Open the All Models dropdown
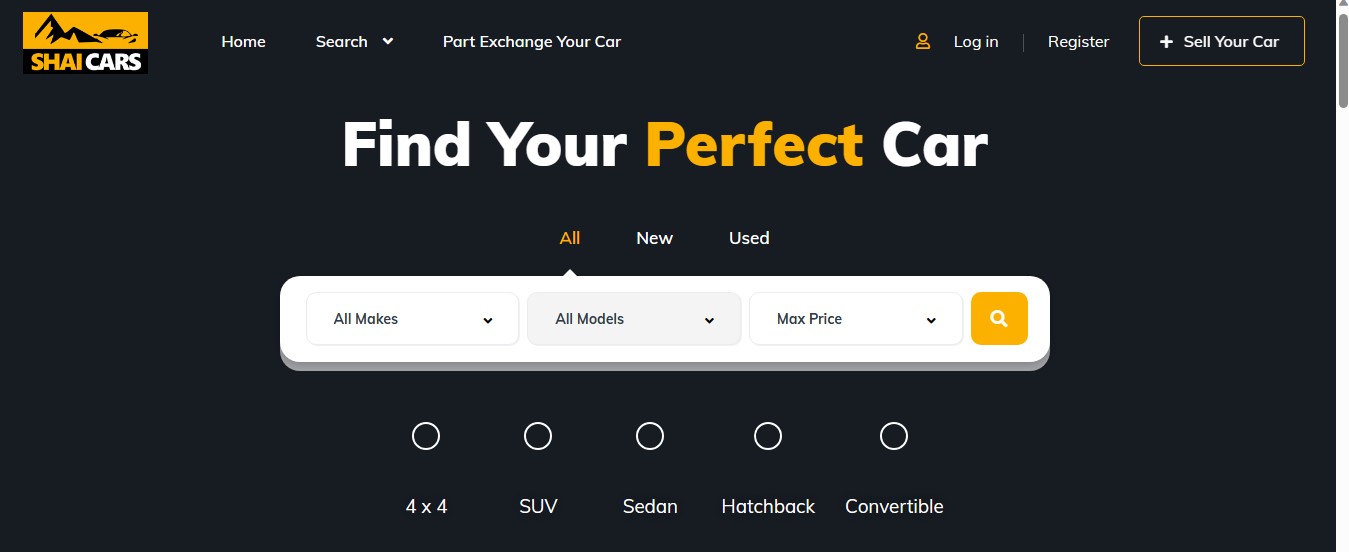The width and height of the screenshot is (1349, 552). tap(634, 319)
